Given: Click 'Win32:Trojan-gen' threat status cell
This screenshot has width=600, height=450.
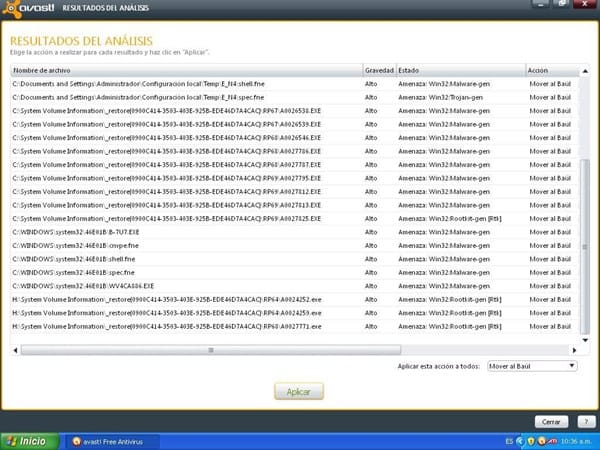Looking at the screenshot, I should tap(440, 97).
